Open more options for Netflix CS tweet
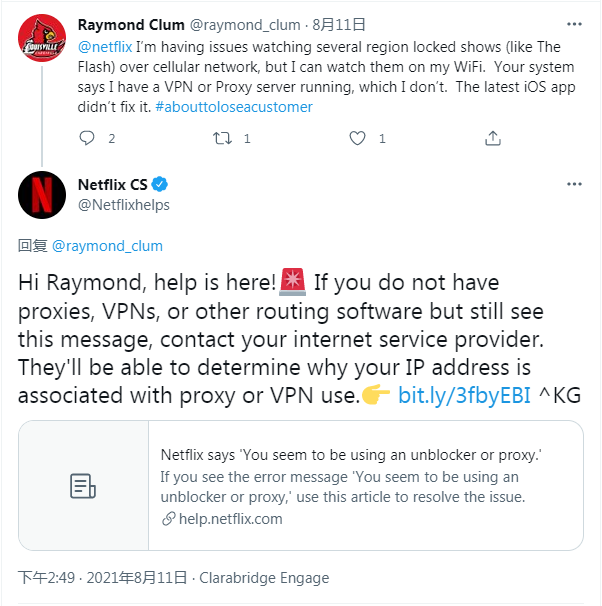602x606 pixels. pyautogui.click(x=573, y=185)
